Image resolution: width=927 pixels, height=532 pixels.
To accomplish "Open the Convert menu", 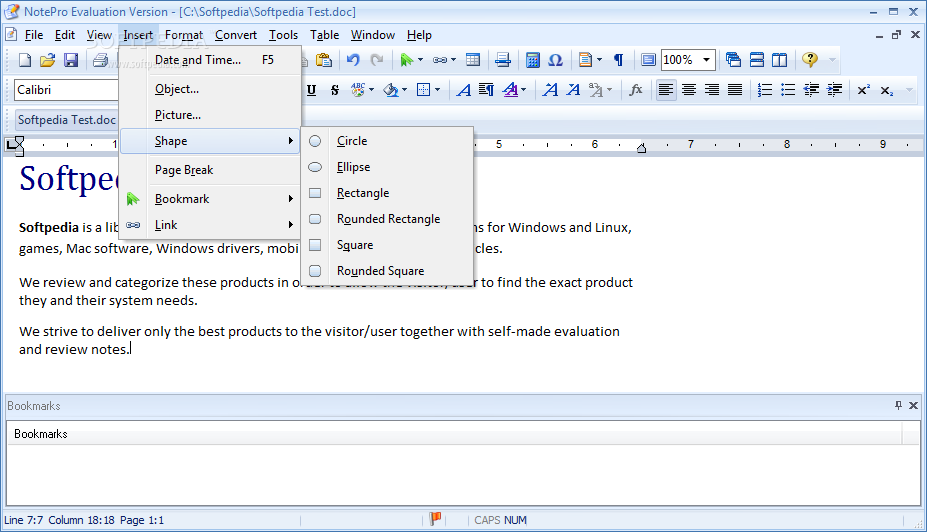I will click(236, 35).
